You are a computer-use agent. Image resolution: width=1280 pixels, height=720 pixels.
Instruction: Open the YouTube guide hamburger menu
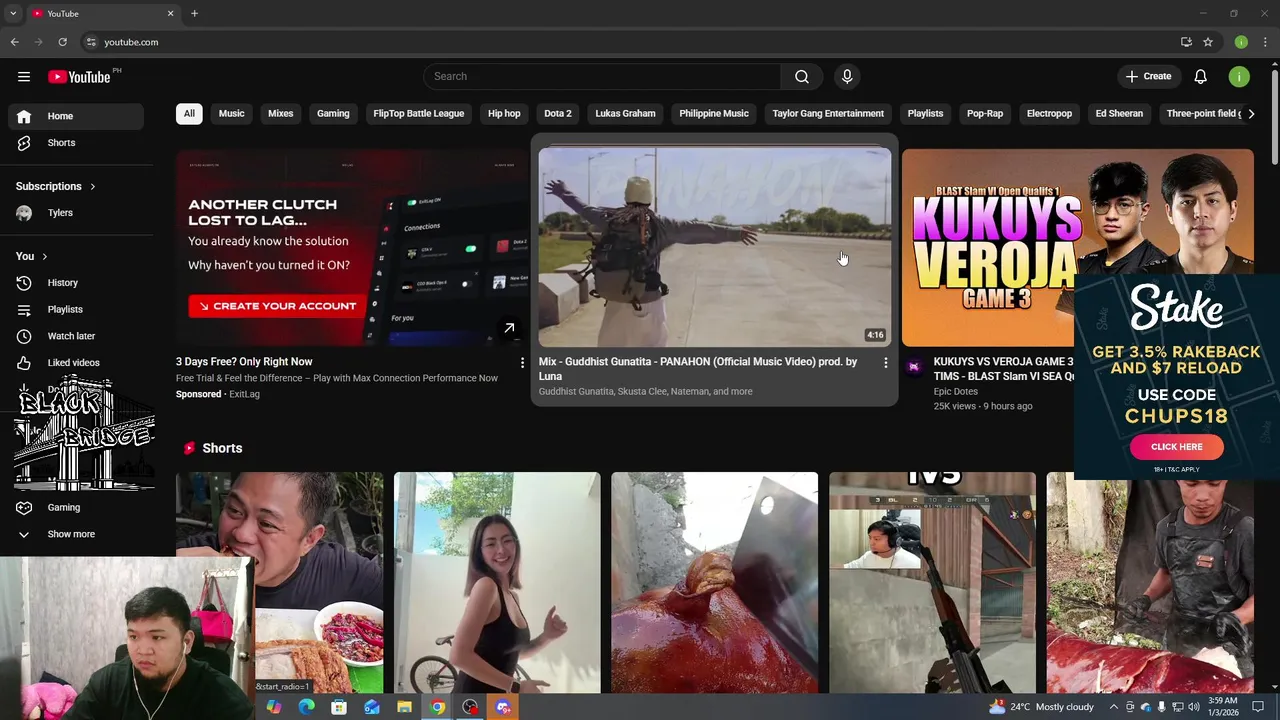click(x=24, y=77)
